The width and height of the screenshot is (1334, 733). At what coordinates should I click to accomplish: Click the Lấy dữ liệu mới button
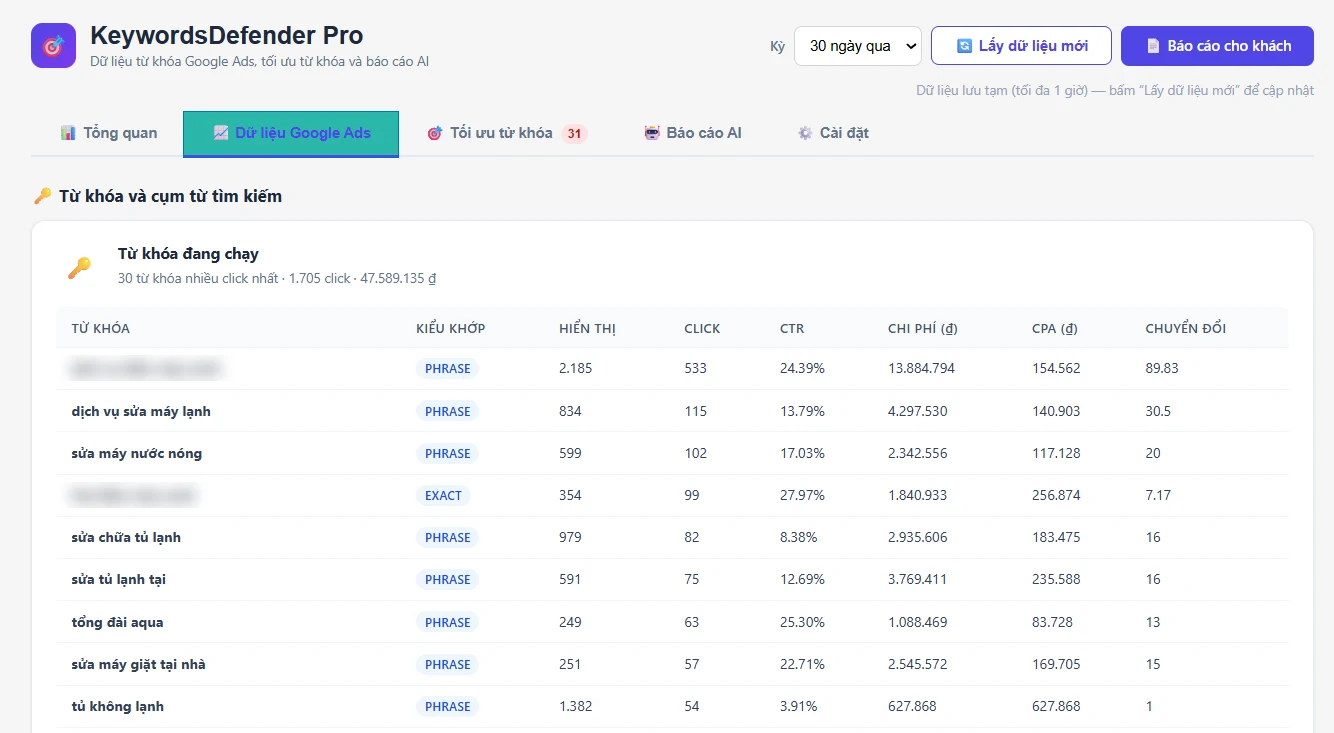click(x=1021, y=46)
